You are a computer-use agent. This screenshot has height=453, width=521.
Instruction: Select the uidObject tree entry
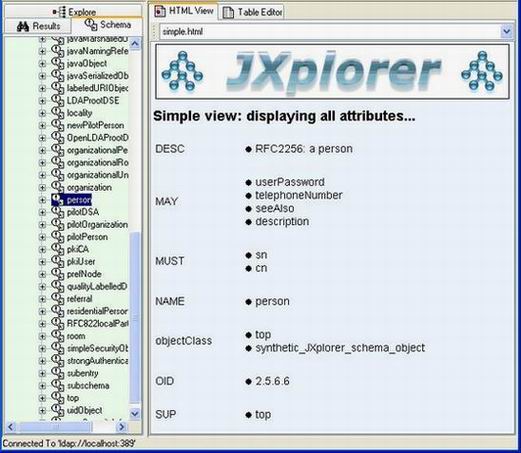85,410
